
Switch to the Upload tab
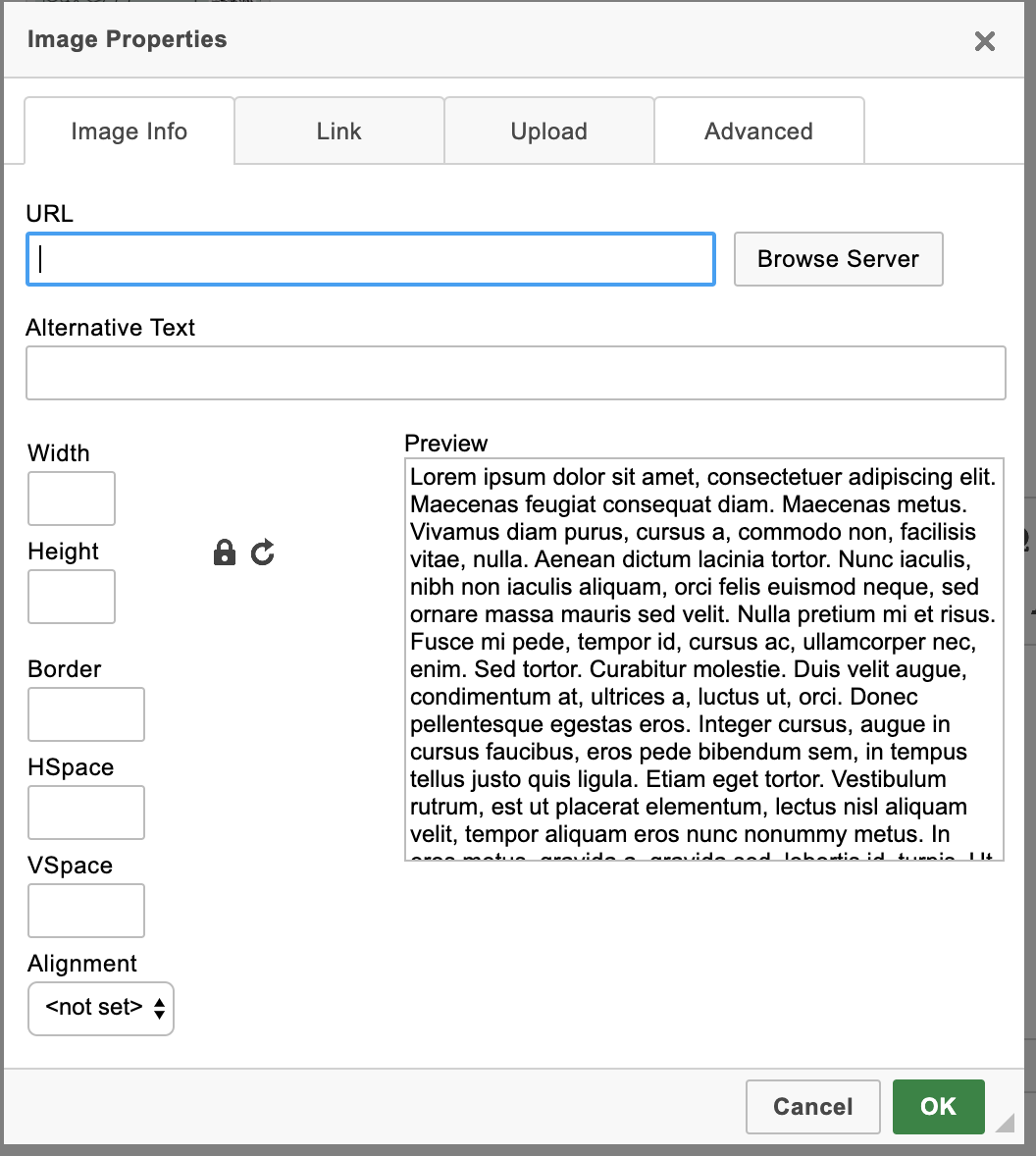pos(548,131)
